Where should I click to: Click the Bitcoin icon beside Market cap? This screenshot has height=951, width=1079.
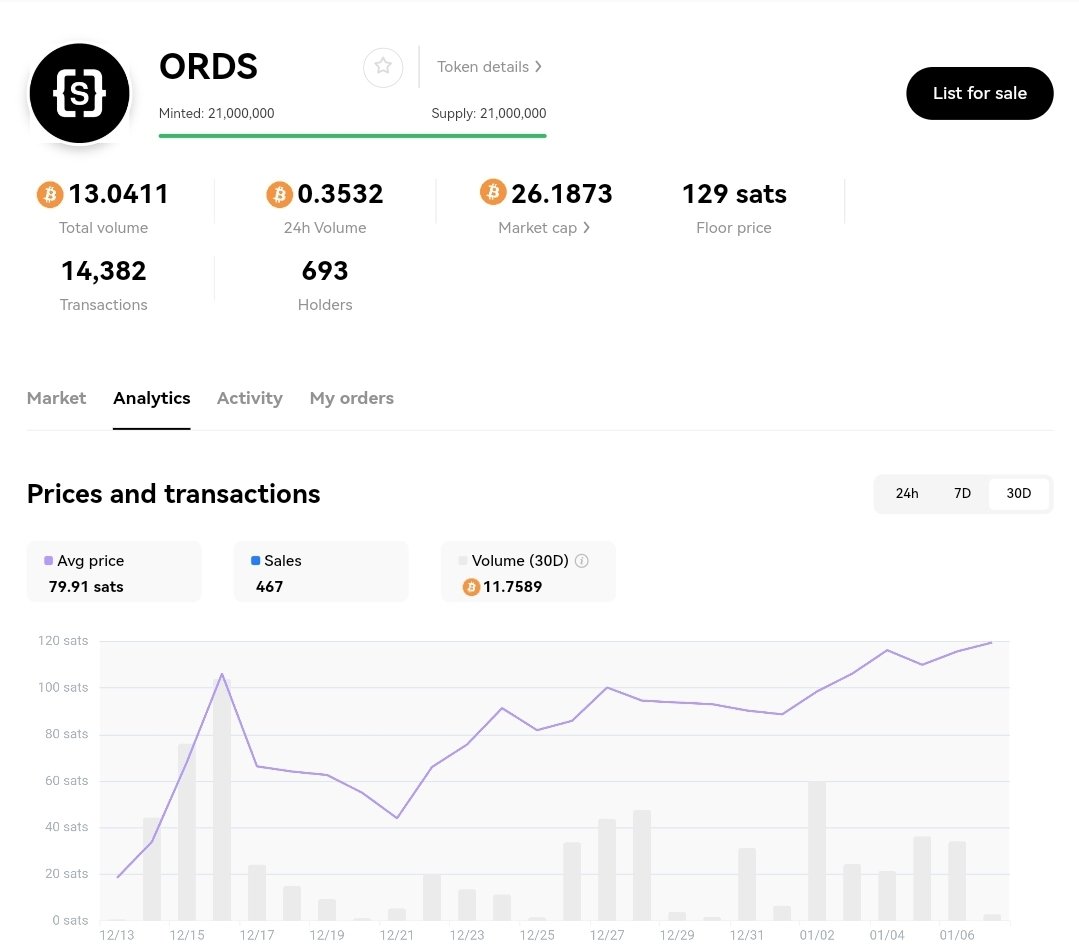coord(492,194)
